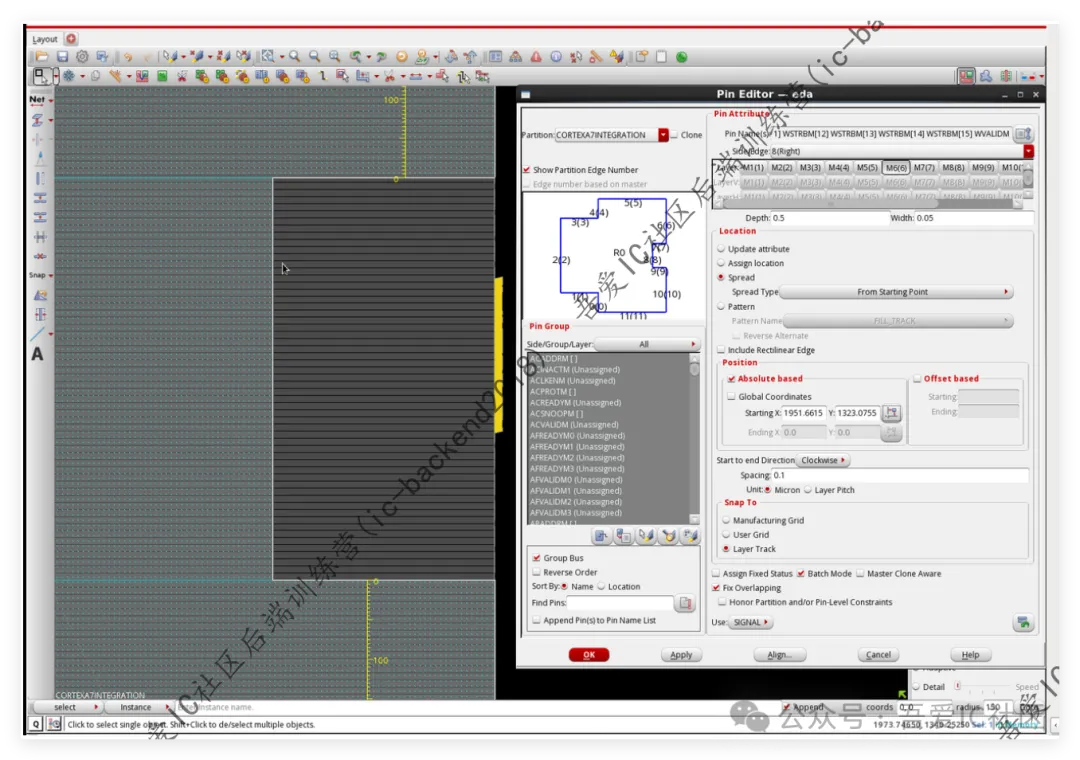The height and width of the screenshot is (760, 1080).
Task: Uncheck the Fix Overlapping checkbox
Action: [x=716, y=588]
